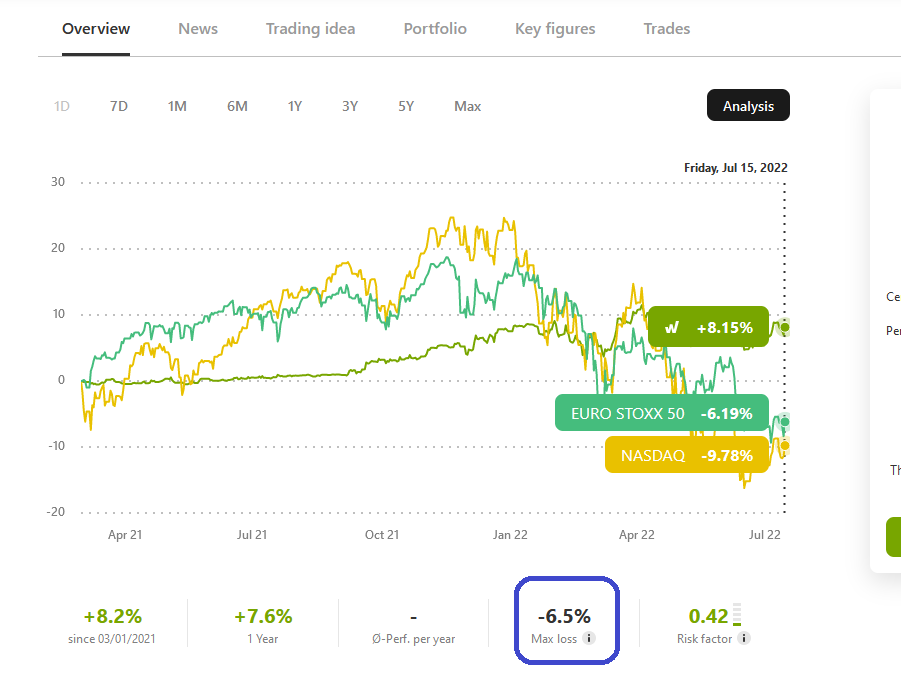Viewport: 901px width, 697px height.
Task: Select the EURO STOXX 50 chart label
Action: click(661, 412)
